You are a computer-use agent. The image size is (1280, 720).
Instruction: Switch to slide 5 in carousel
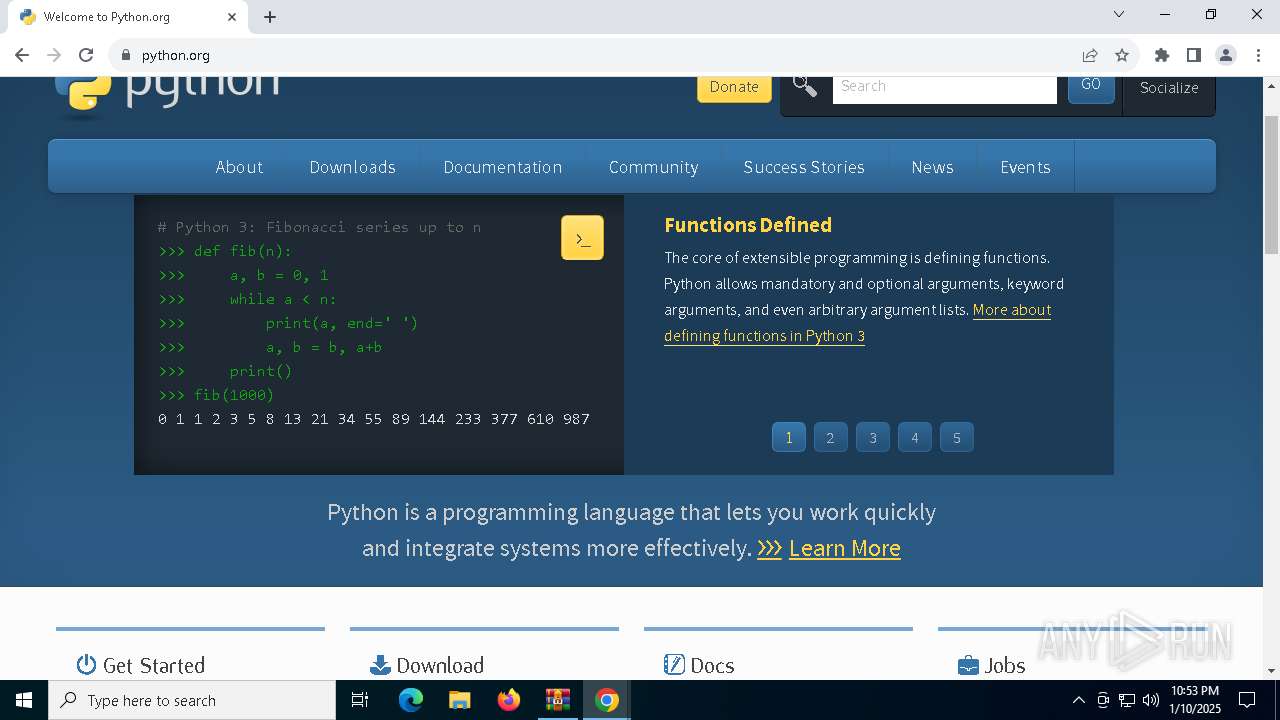[957, 437]
